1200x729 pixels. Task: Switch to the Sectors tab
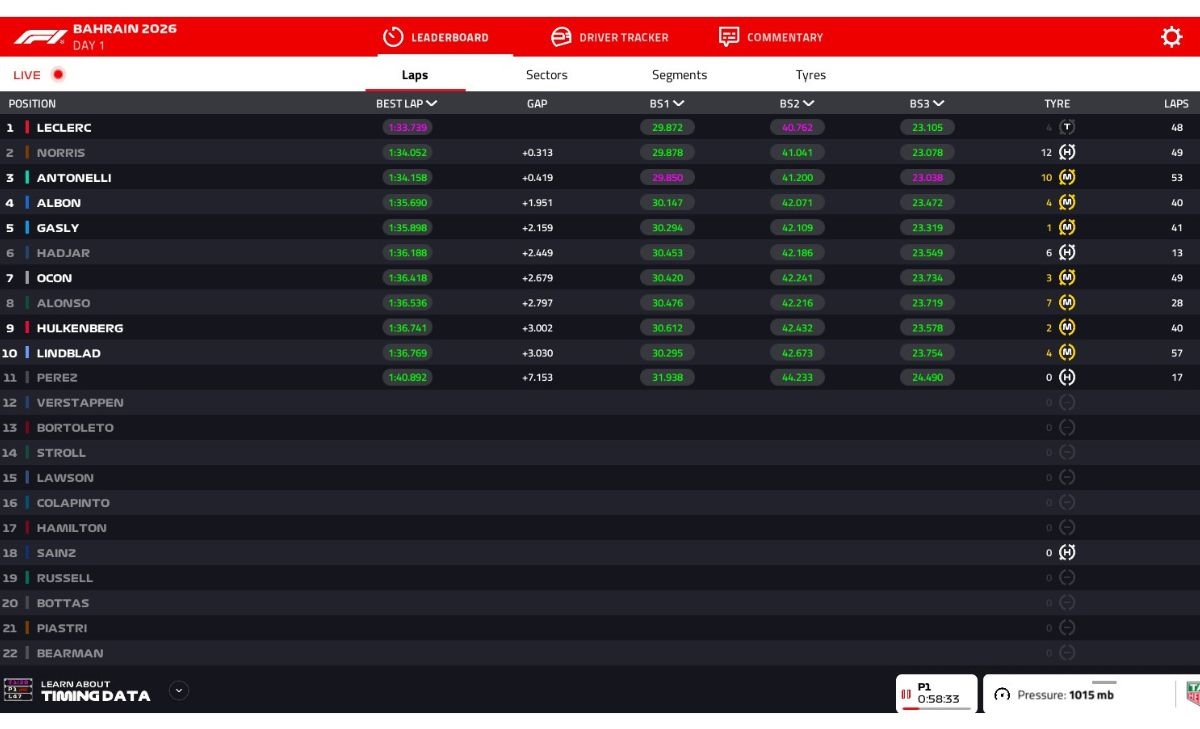point(547,74)
